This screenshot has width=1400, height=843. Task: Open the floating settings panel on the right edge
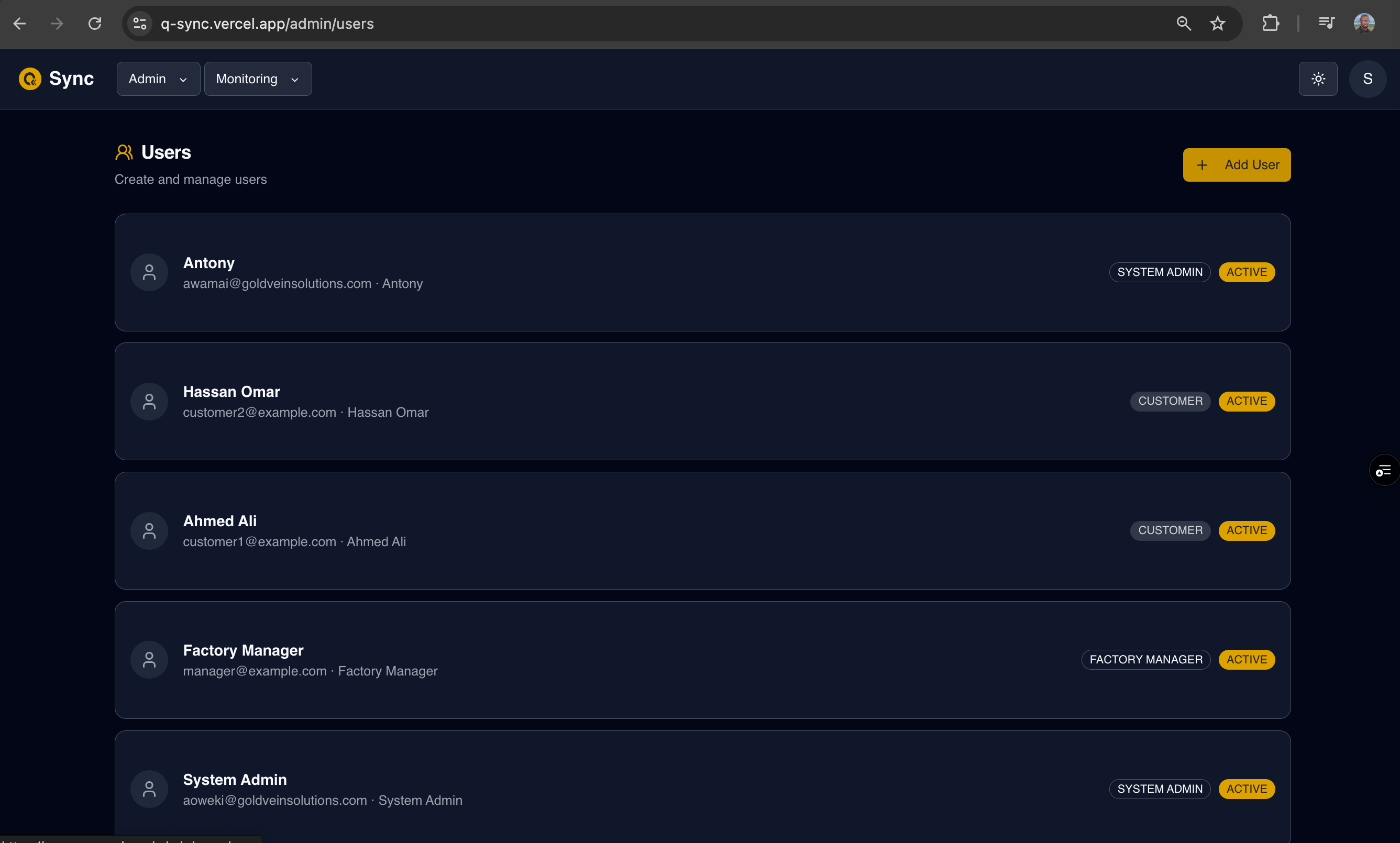1385,470
